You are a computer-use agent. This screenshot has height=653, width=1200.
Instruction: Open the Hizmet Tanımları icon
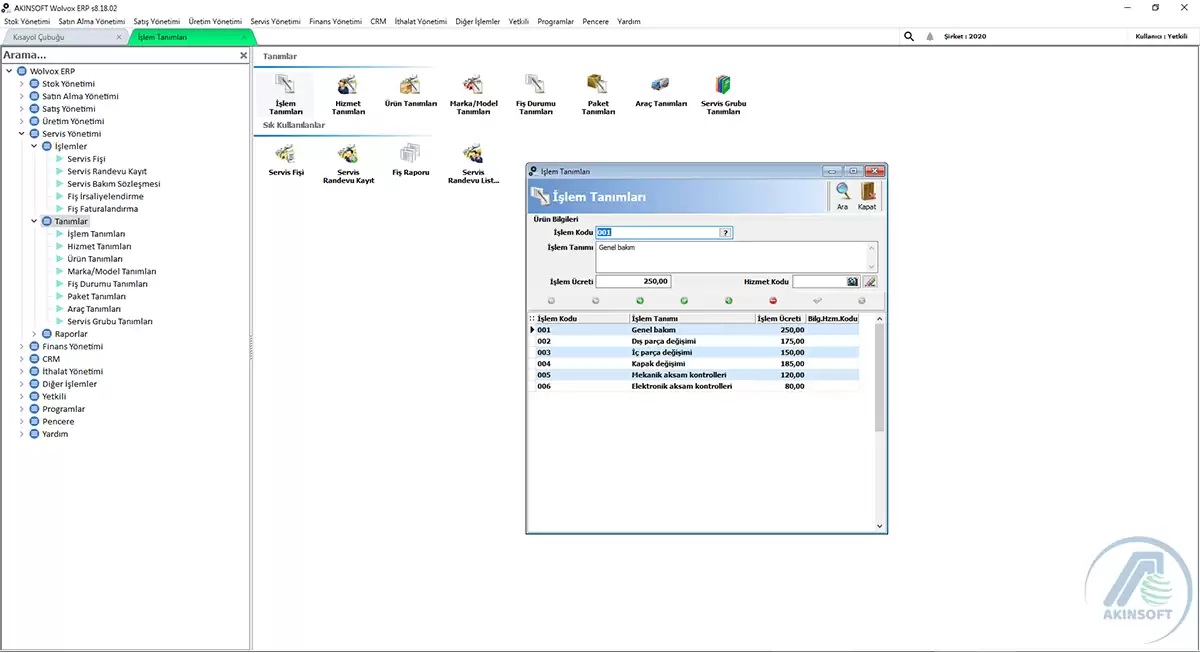[x=348, y=87]
